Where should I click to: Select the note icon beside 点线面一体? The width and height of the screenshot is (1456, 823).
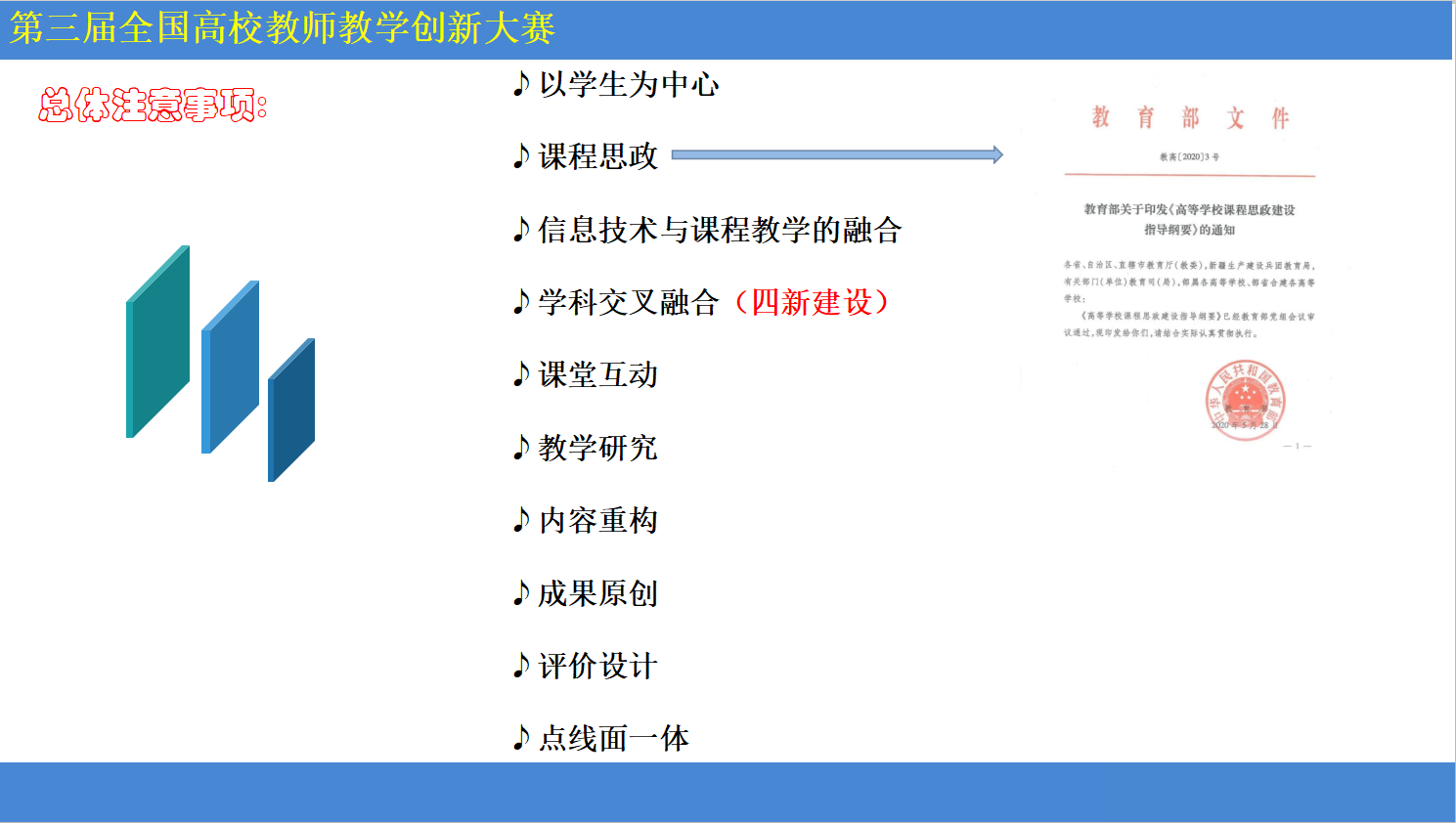521,739
